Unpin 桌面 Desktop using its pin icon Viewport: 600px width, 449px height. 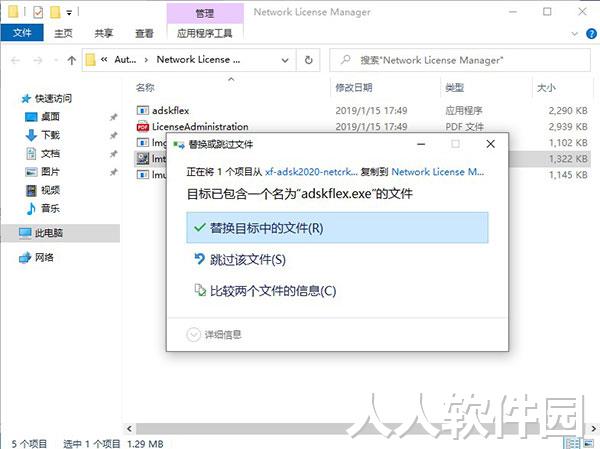coord(113,117)
